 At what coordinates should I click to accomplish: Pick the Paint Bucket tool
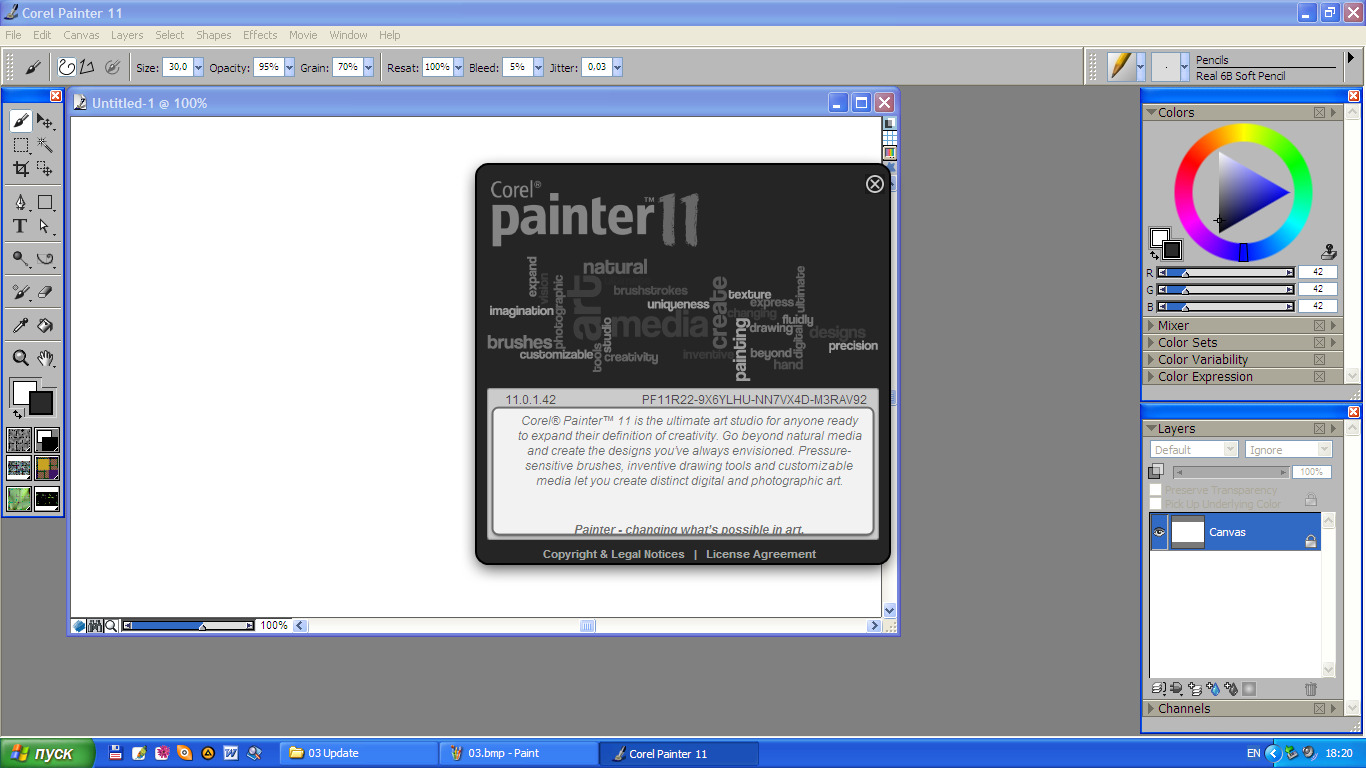(x=45, y=325)
